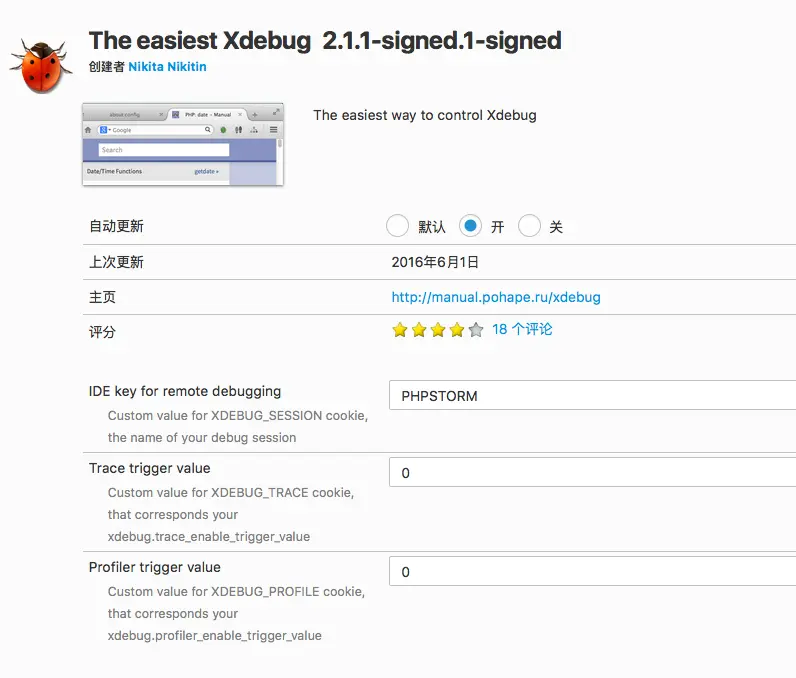Viewport: 796px width, 678px height.
Task: Select the 默认 auto-update radio button
Action: point(398,226)
